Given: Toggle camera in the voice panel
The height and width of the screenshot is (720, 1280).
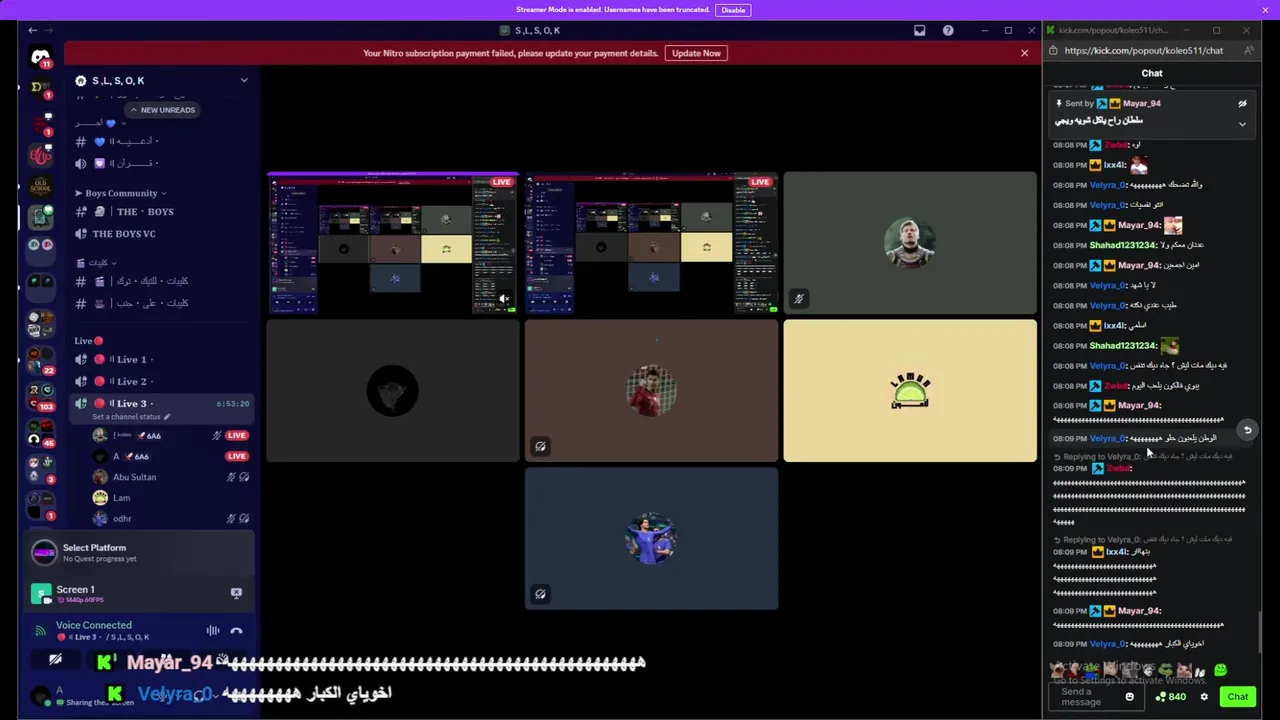Looking at the screenshot, I should [x=55, y=660].
